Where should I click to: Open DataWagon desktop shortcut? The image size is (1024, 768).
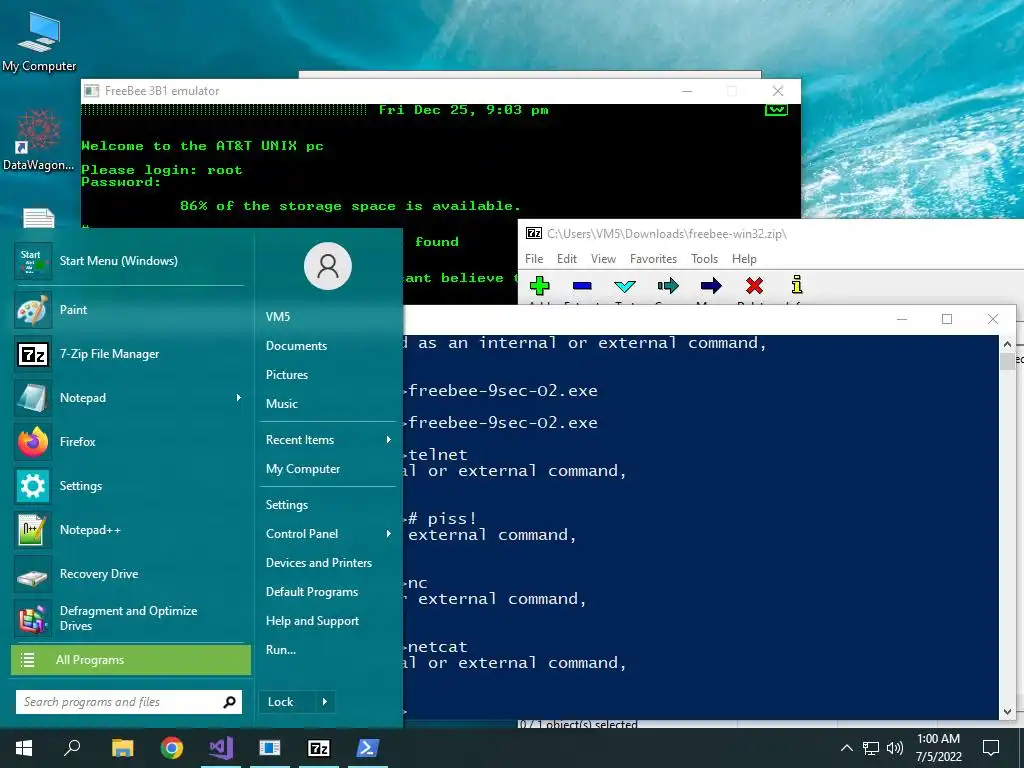coord(39,140)
